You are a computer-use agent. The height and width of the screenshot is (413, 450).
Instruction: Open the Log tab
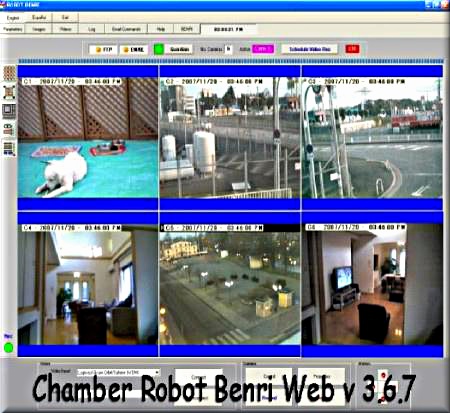92,29
